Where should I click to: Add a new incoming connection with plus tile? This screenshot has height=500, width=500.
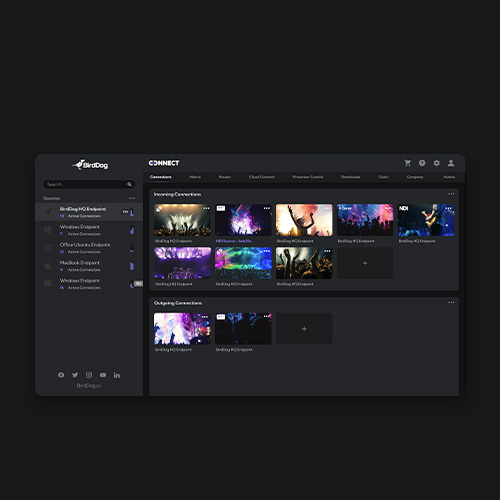click(x=365, y=263)
